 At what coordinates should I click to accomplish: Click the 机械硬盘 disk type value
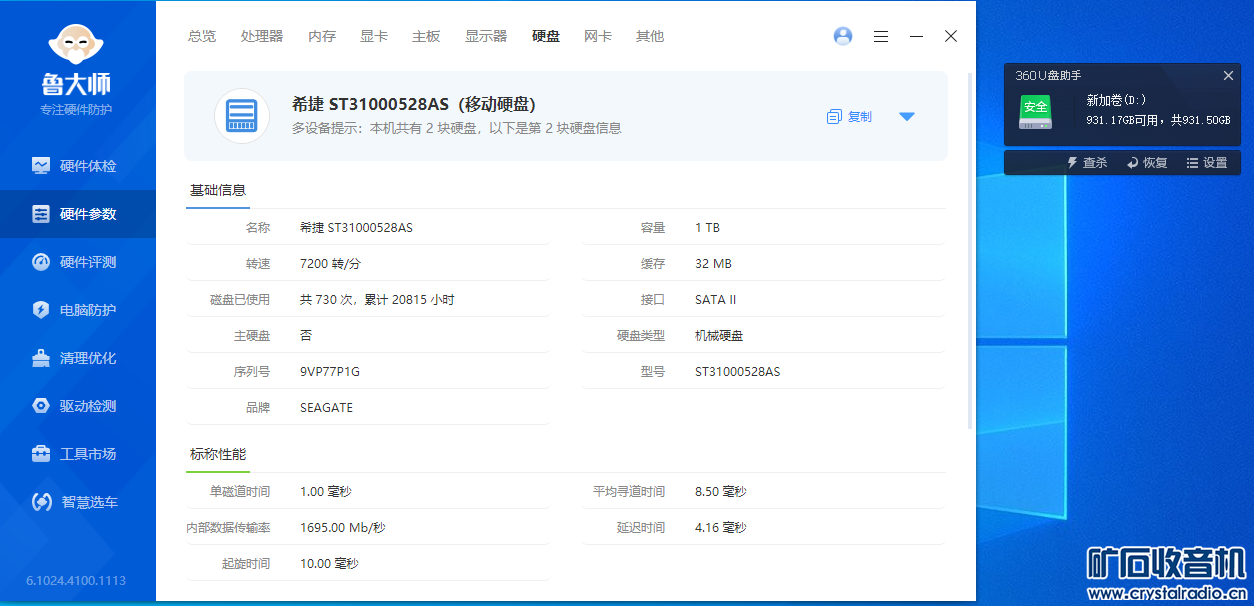coord(719,336)
